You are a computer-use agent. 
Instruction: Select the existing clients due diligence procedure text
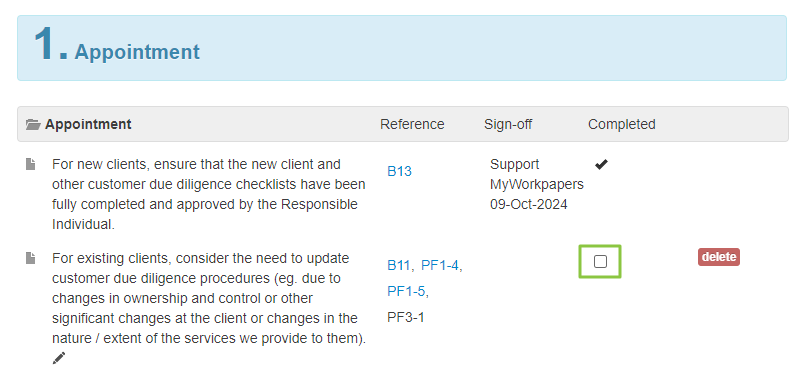point(209,298)
